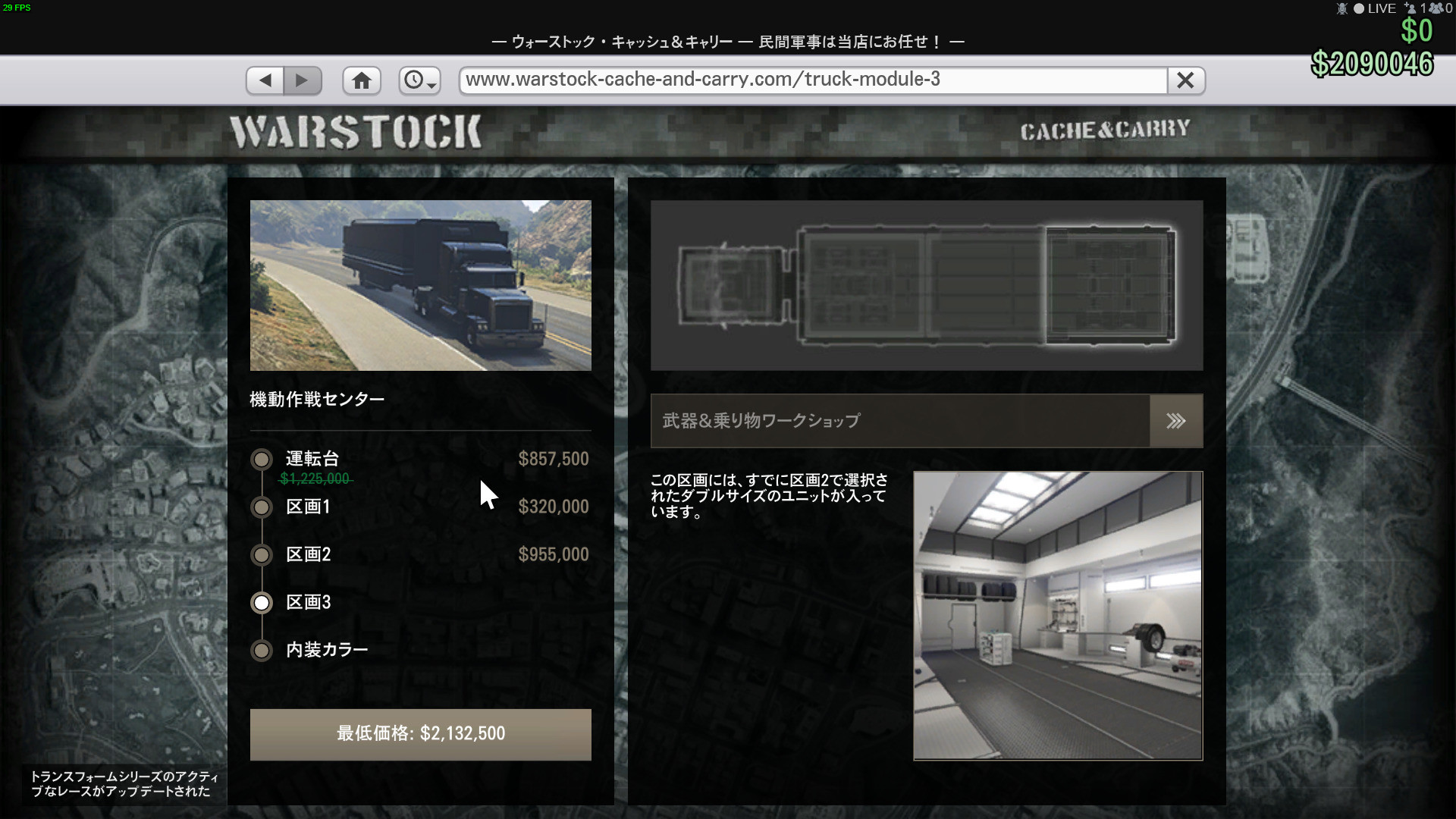1456x819 pixels.
Task: Click the browser forward arrow
Action: (x=303, y=80)
